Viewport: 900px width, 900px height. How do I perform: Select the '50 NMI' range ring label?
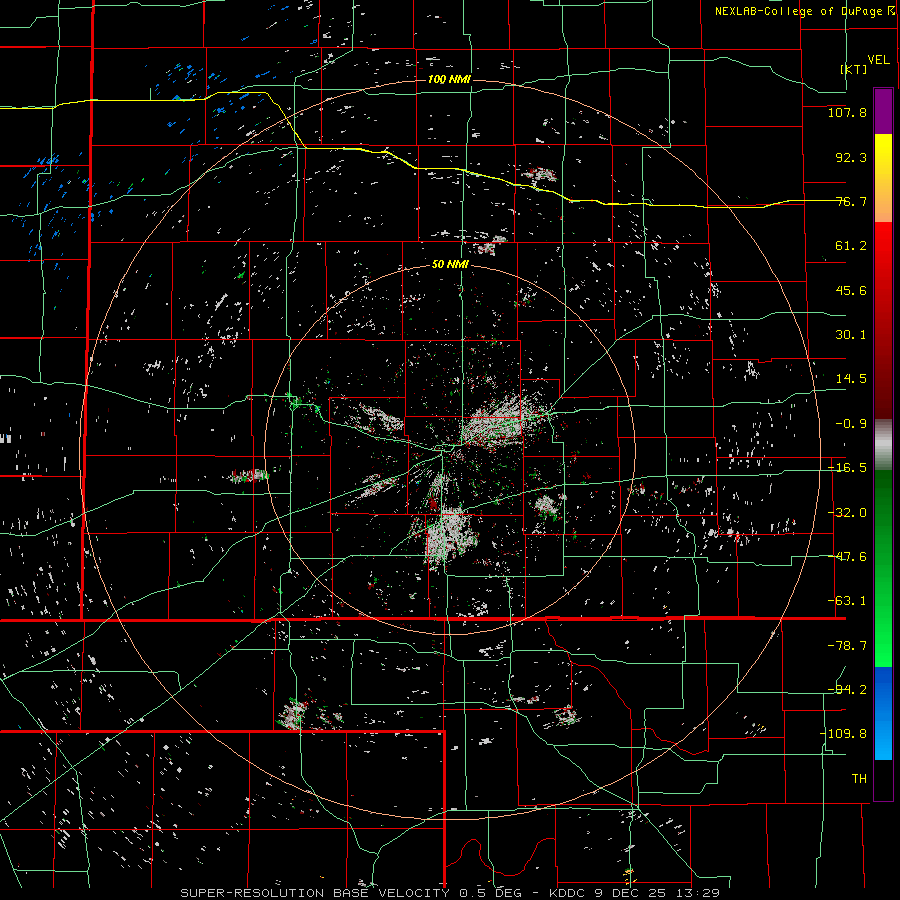tap(450, 264)
